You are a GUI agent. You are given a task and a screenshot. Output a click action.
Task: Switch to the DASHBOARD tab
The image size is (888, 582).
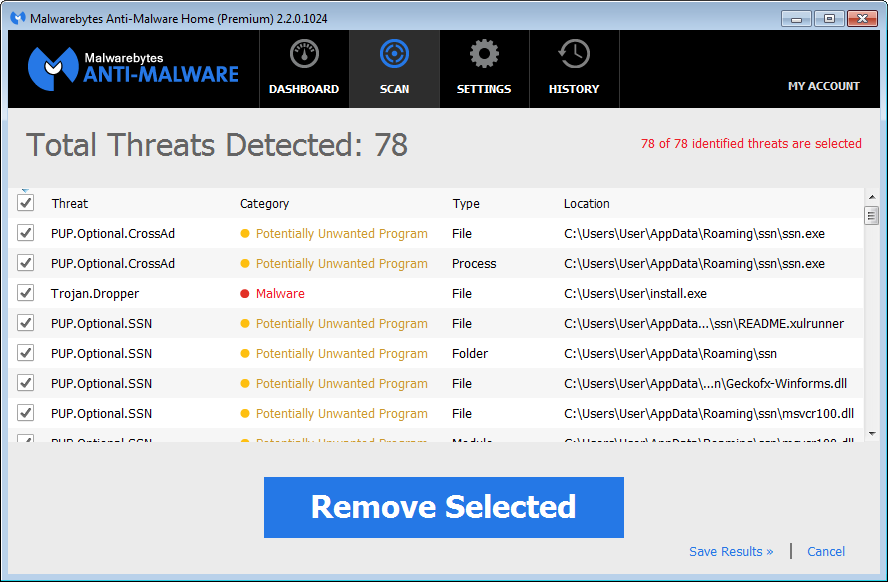coord(304,69)
